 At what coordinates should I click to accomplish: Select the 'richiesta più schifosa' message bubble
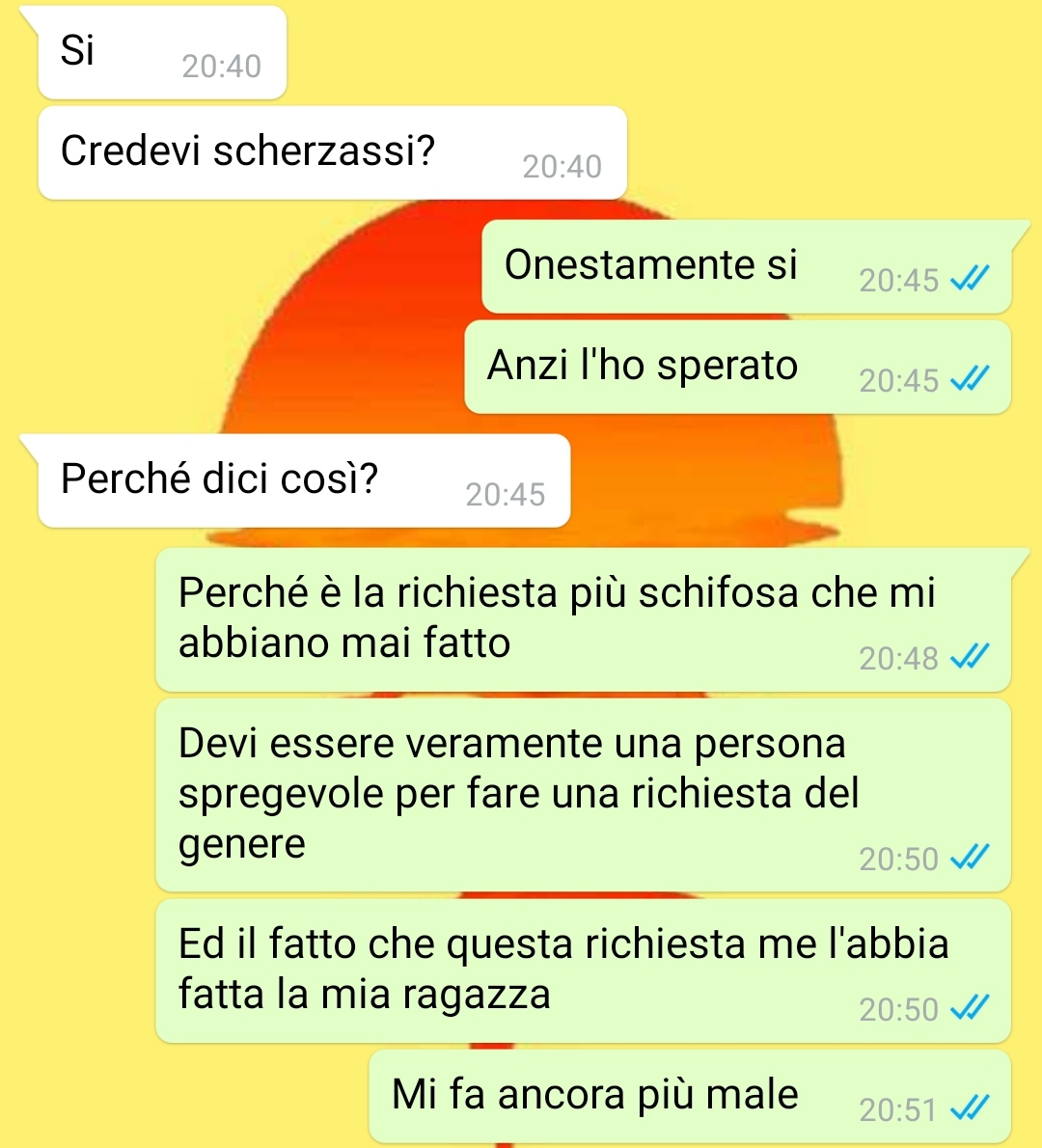pos(583,619)
